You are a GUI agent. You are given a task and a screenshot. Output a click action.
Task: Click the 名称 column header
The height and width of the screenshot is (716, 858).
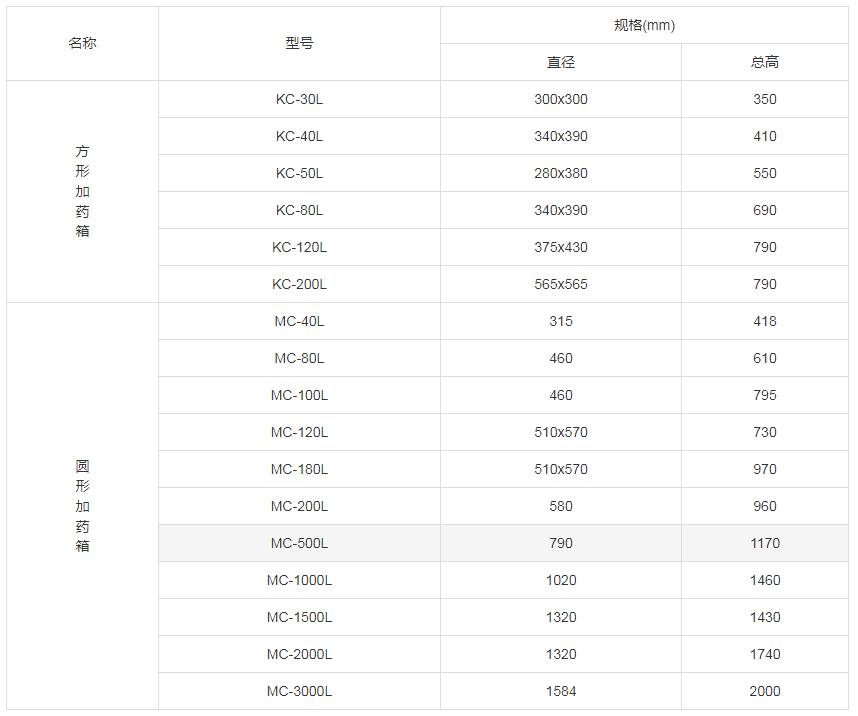tap(82, 43)
